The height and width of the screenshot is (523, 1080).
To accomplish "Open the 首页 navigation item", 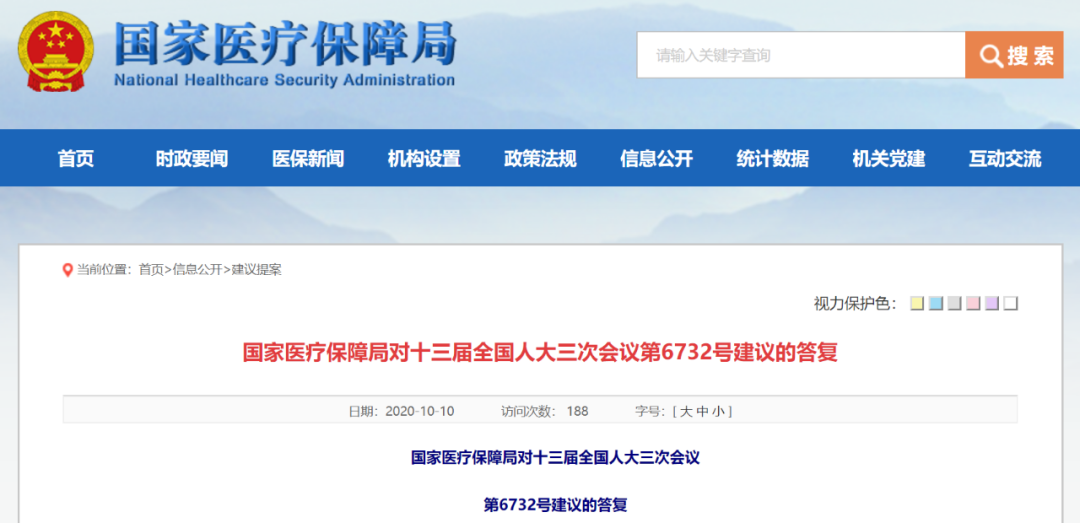I will click(x=76, y=158).
